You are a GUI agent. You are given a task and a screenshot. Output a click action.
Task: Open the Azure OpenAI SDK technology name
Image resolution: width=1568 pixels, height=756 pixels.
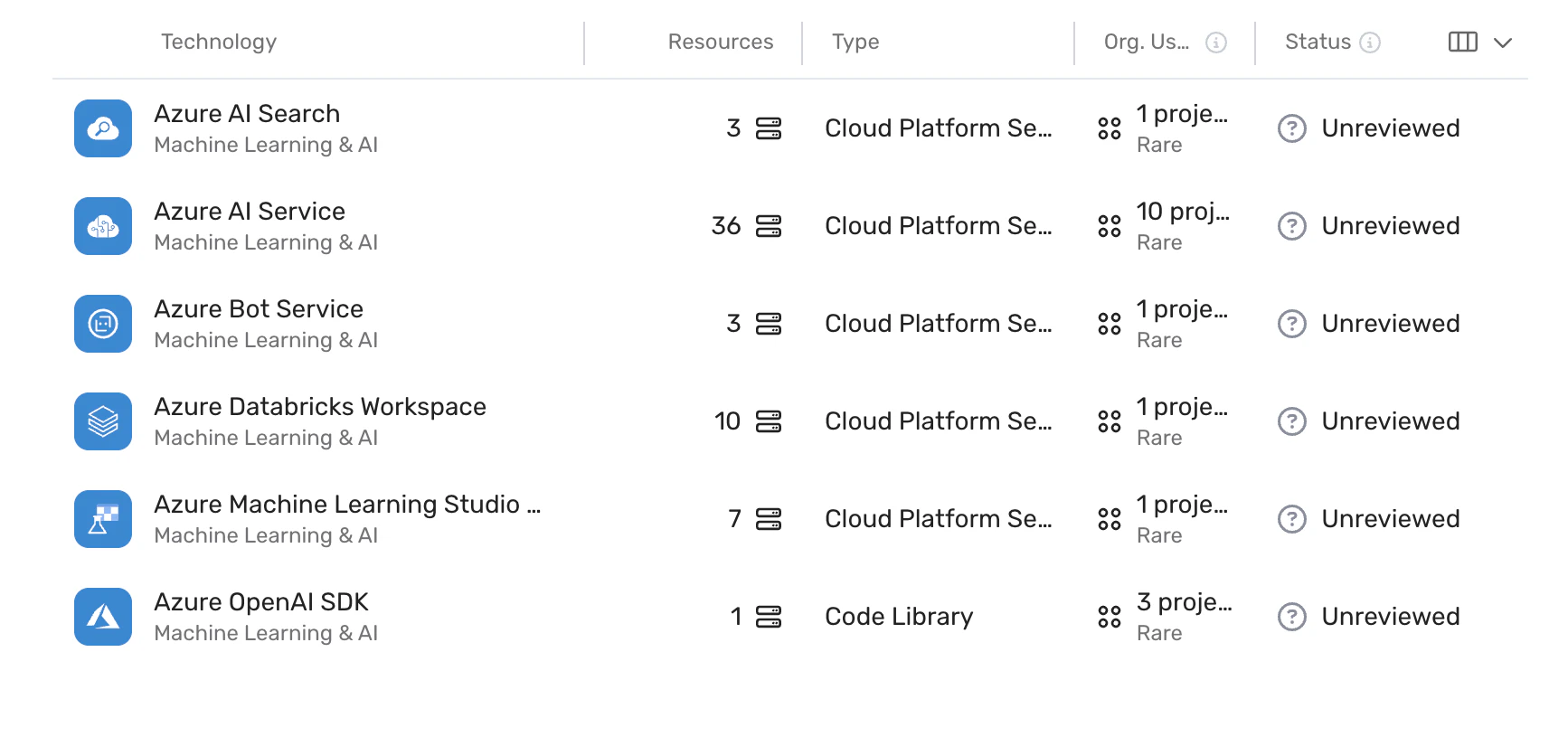coord(261,602)
